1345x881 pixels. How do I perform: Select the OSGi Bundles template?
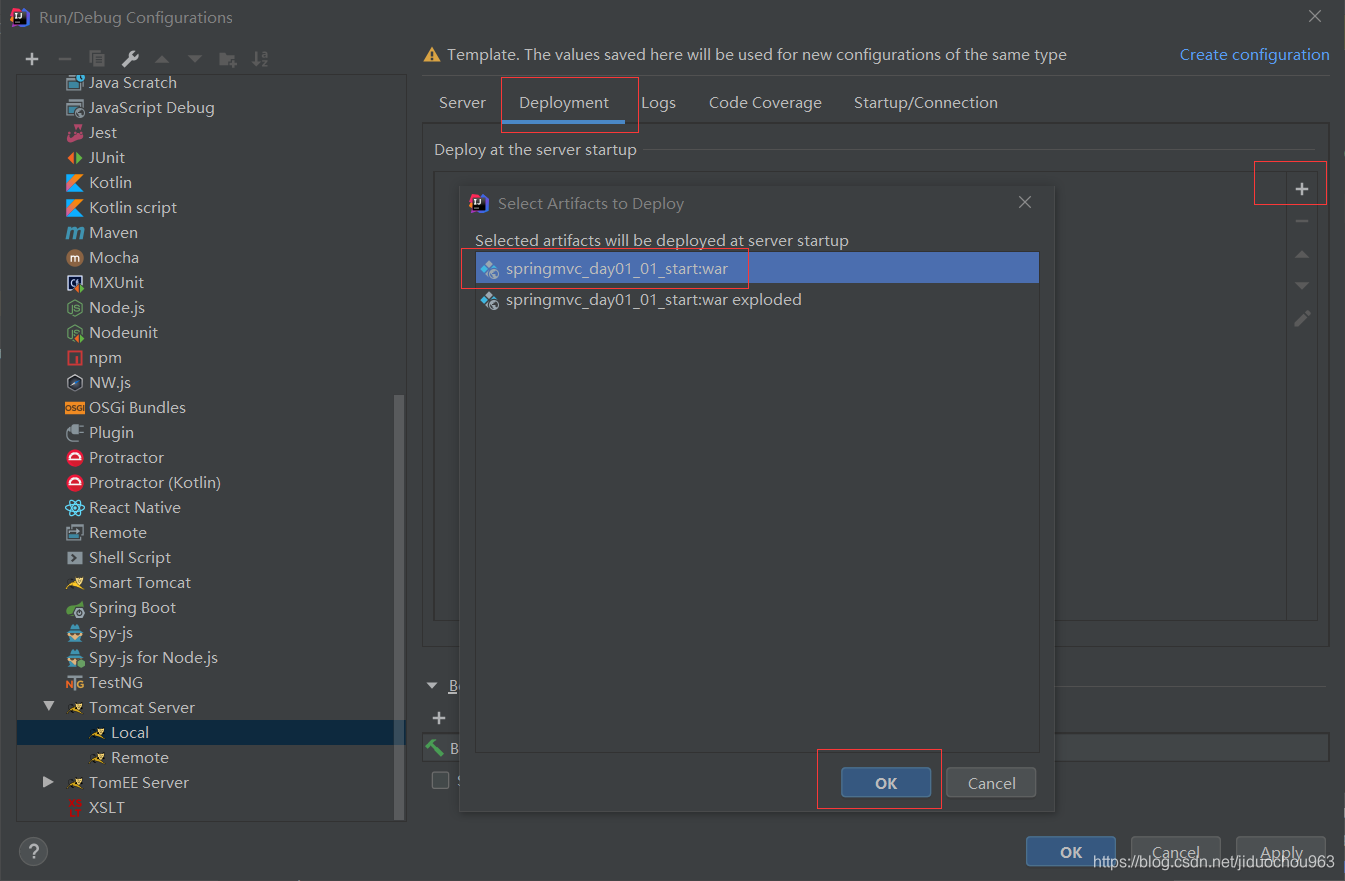pyautogui.click(x=126, y=408)
